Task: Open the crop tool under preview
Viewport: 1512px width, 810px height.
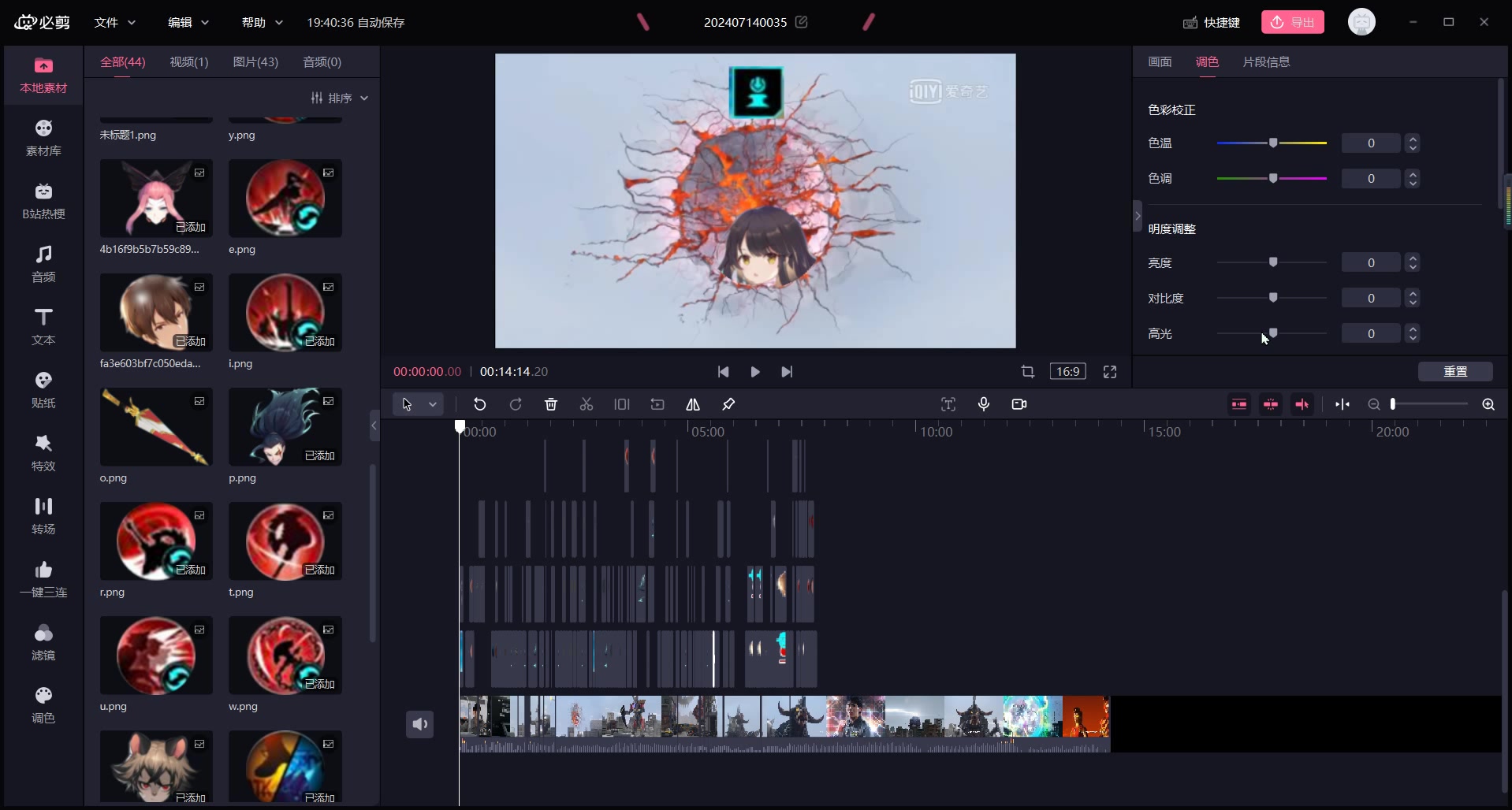Action: tap(1028, 371)
